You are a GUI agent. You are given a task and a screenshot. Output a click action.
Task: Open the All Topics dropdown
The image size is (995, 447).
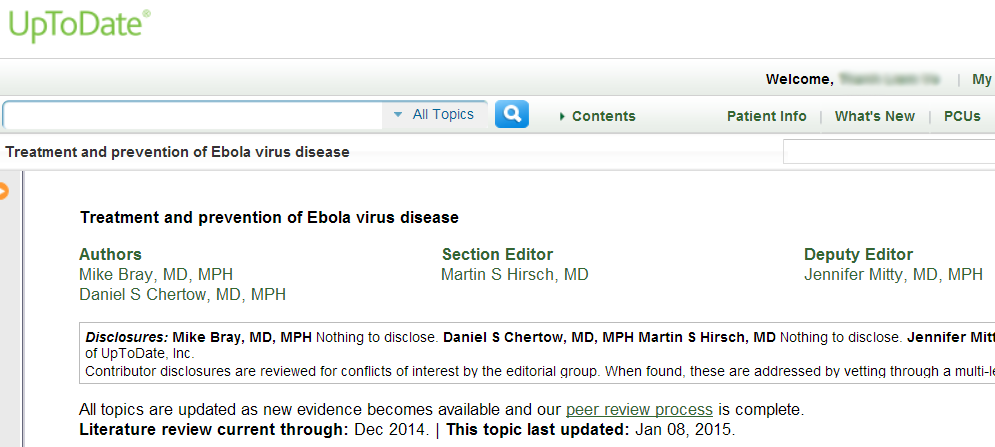coord(435,114)
